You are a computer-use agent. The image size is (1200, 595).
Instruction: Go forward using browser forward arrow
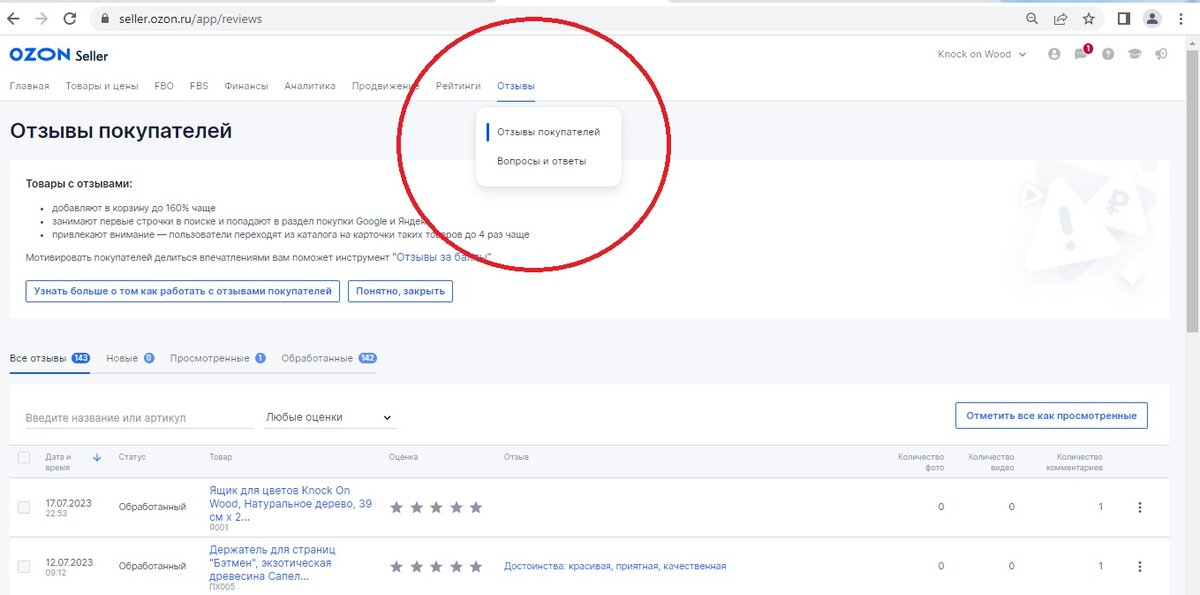pyautogui.click(x=42, y=18)
